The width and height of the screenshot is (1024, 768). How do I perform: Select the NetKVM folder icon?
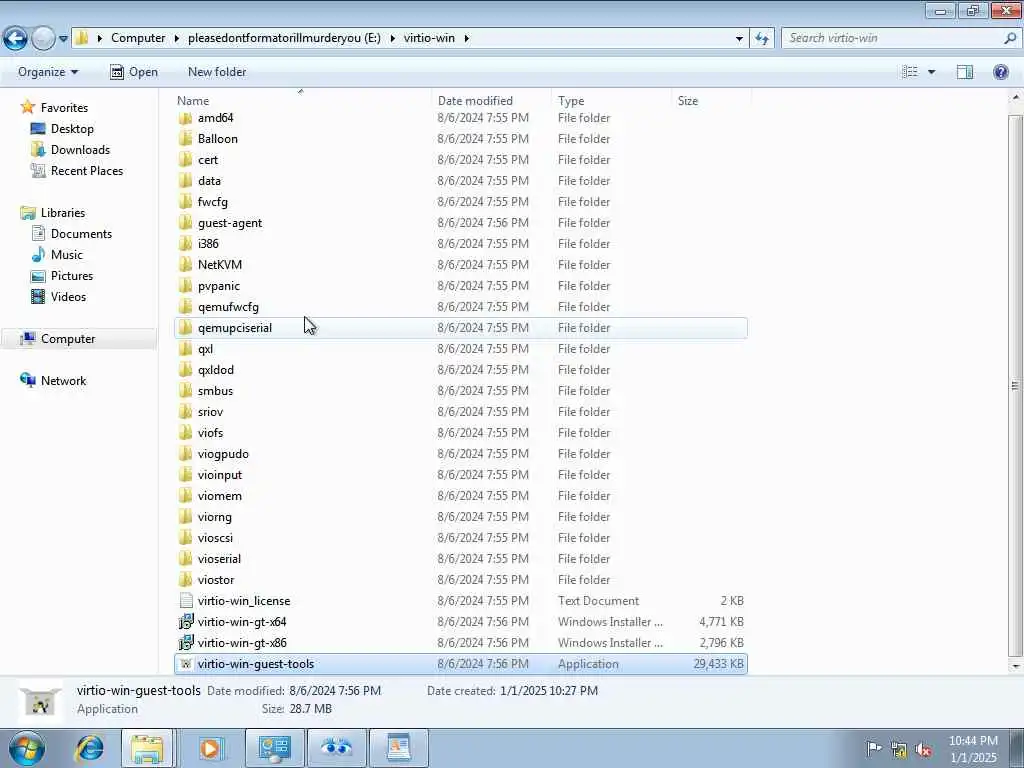185,264
